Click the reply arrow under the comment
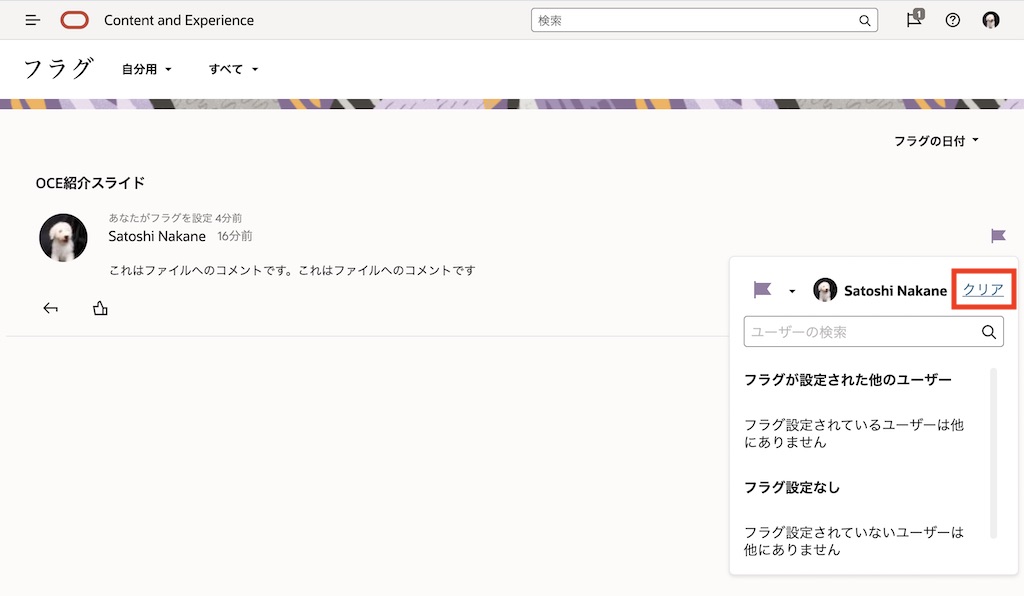Viewport: 1024px width, 596px height. coord(50,308)
